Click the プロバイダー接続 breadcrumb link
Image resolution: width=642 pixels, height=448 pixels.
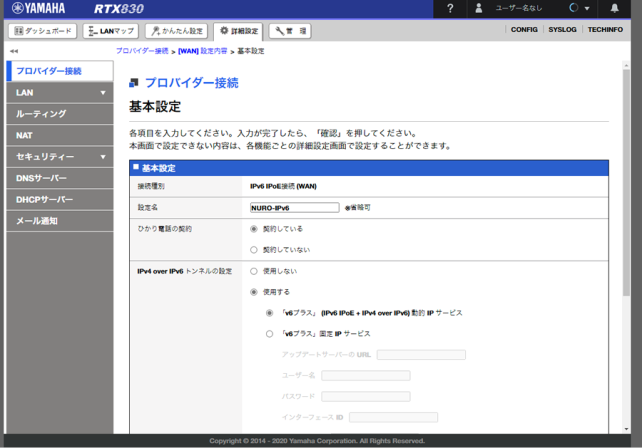(x=141, y=50)
